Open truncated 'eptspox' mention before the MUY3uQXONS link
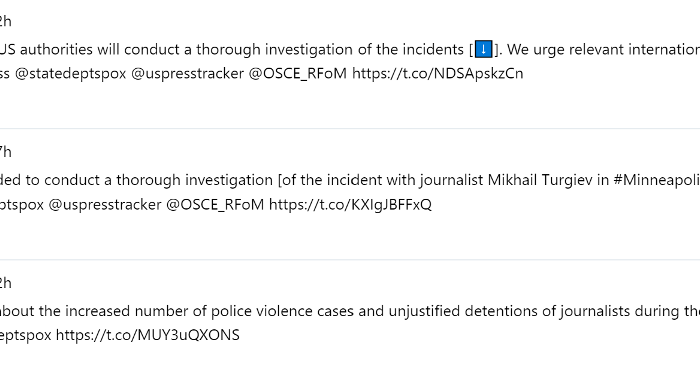The height and width of the screenshot is (382, 700). pos(25,335)
